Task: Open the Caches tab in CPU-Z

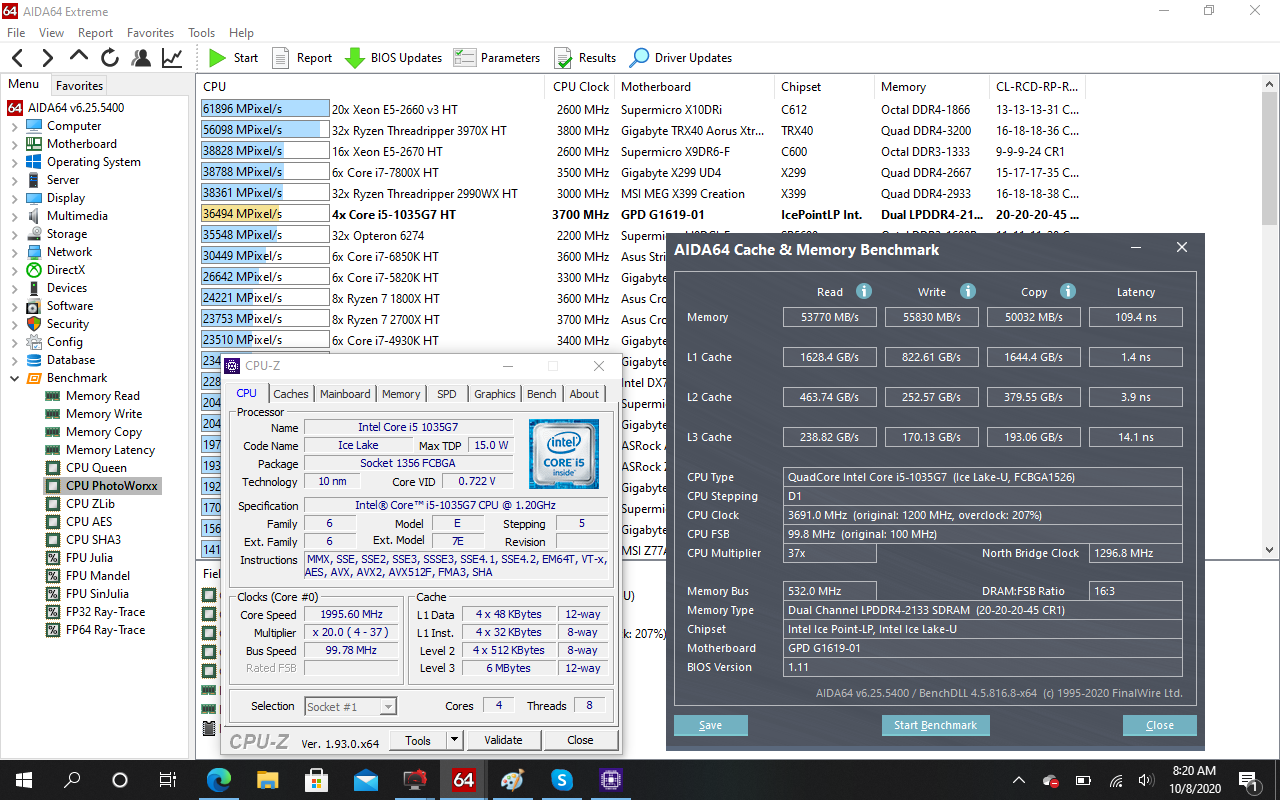Action: coord(291,394)
